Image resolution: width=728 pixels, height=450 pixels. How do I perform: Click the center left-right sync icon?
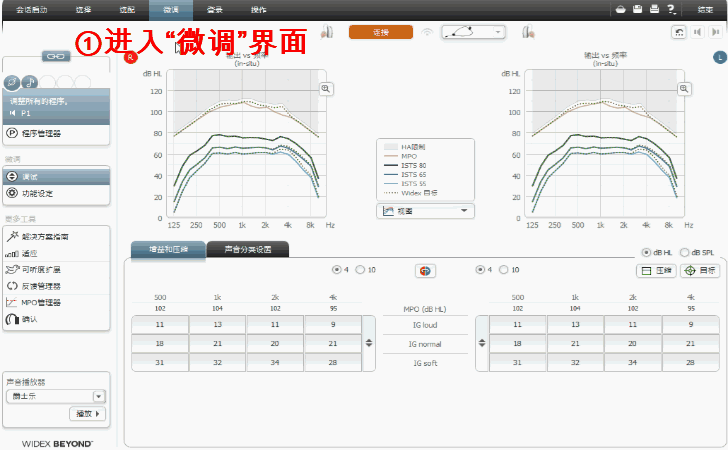pyautogui.click(x=425, y=270)
